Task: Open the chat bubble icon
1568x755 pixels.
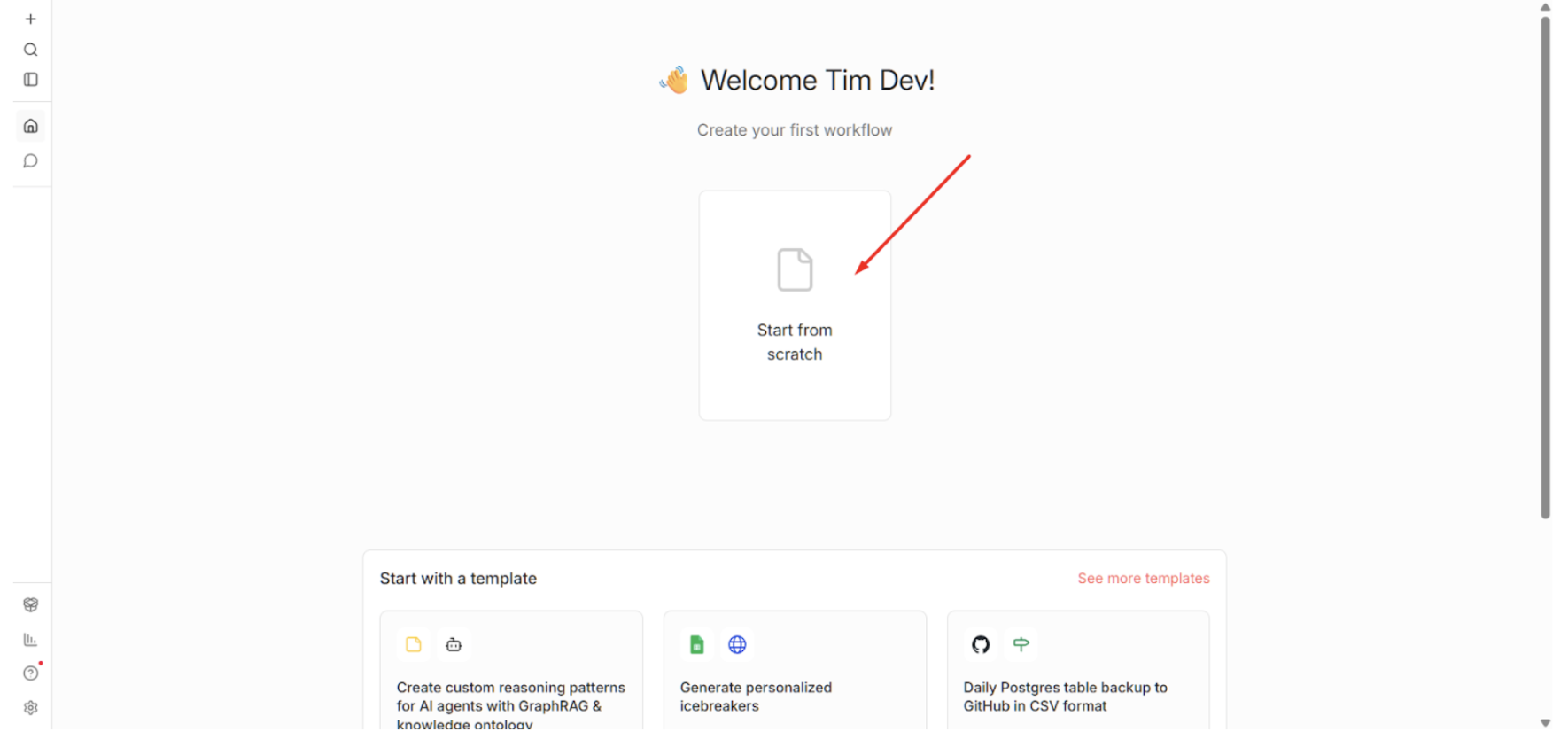Action: 30,161
